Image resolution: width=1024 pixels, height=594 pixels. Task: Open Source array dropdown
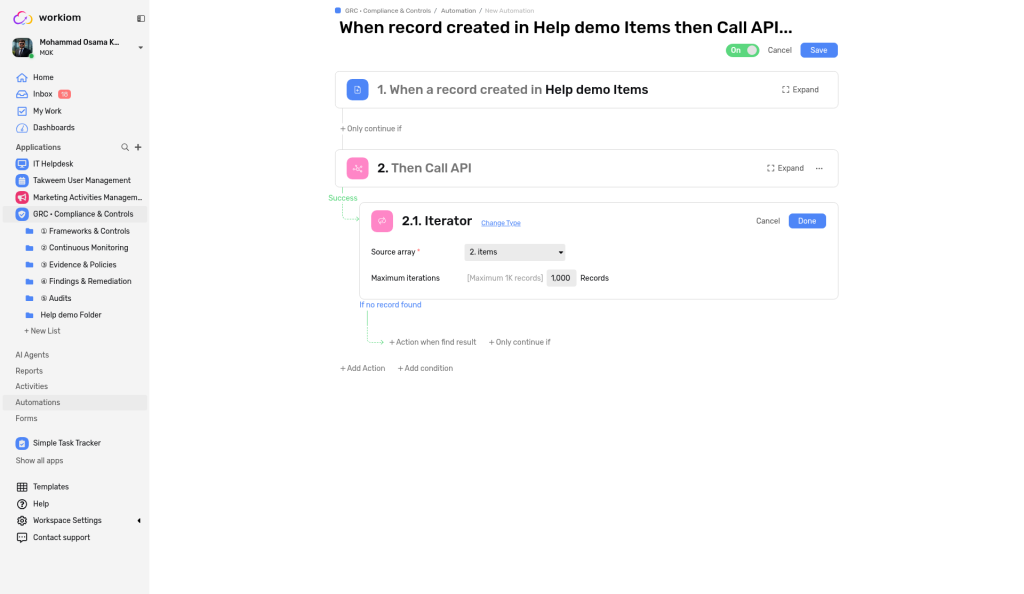tap(515, 252)
